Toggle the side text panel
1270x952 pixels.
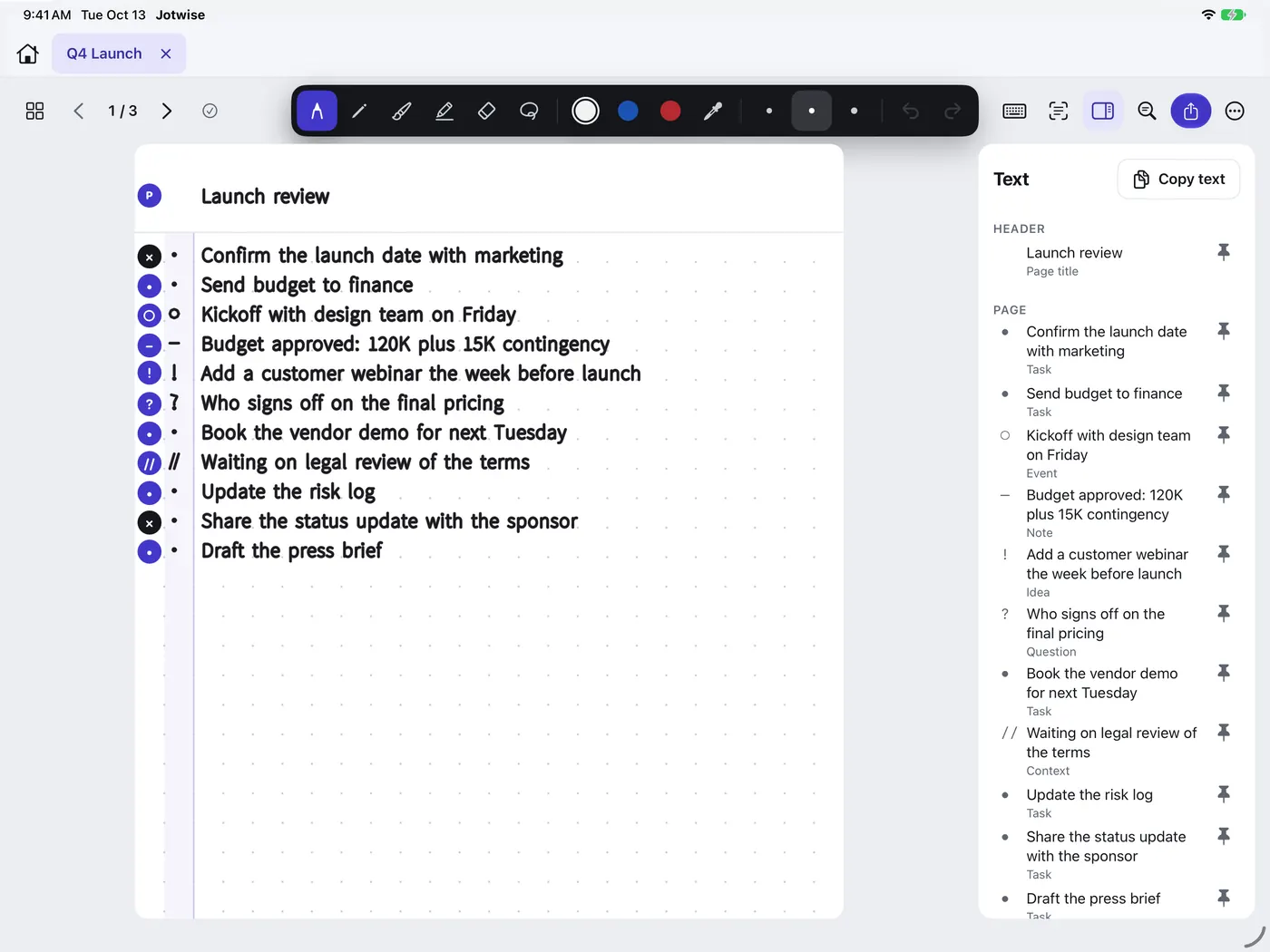pyautogui.click(x=1103, y=111)
